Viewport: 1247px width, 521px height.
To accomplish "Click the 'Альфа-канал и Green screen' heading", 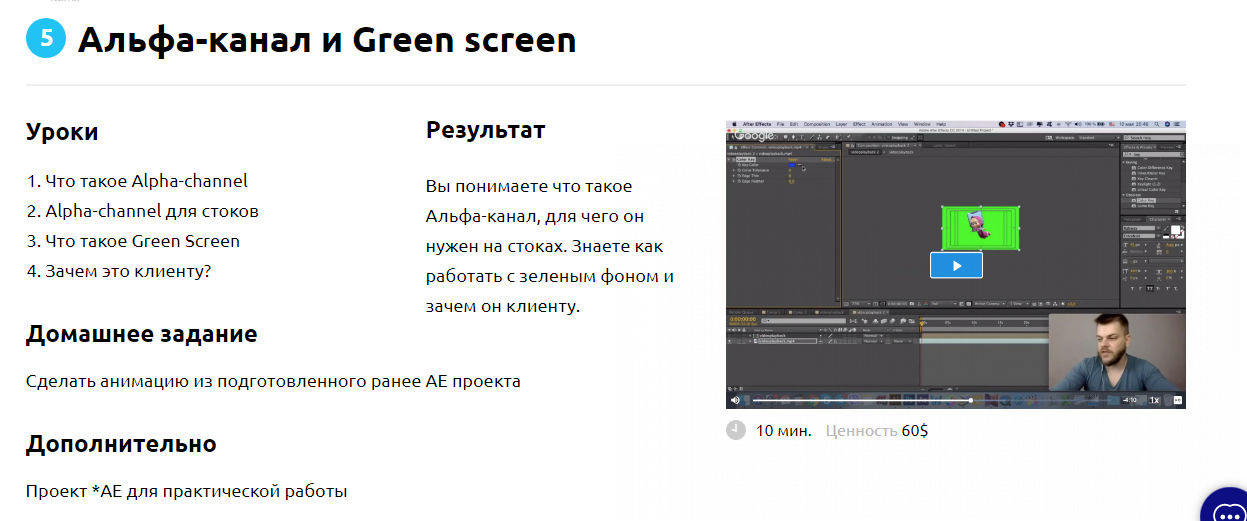I will [x=327, y=40].
